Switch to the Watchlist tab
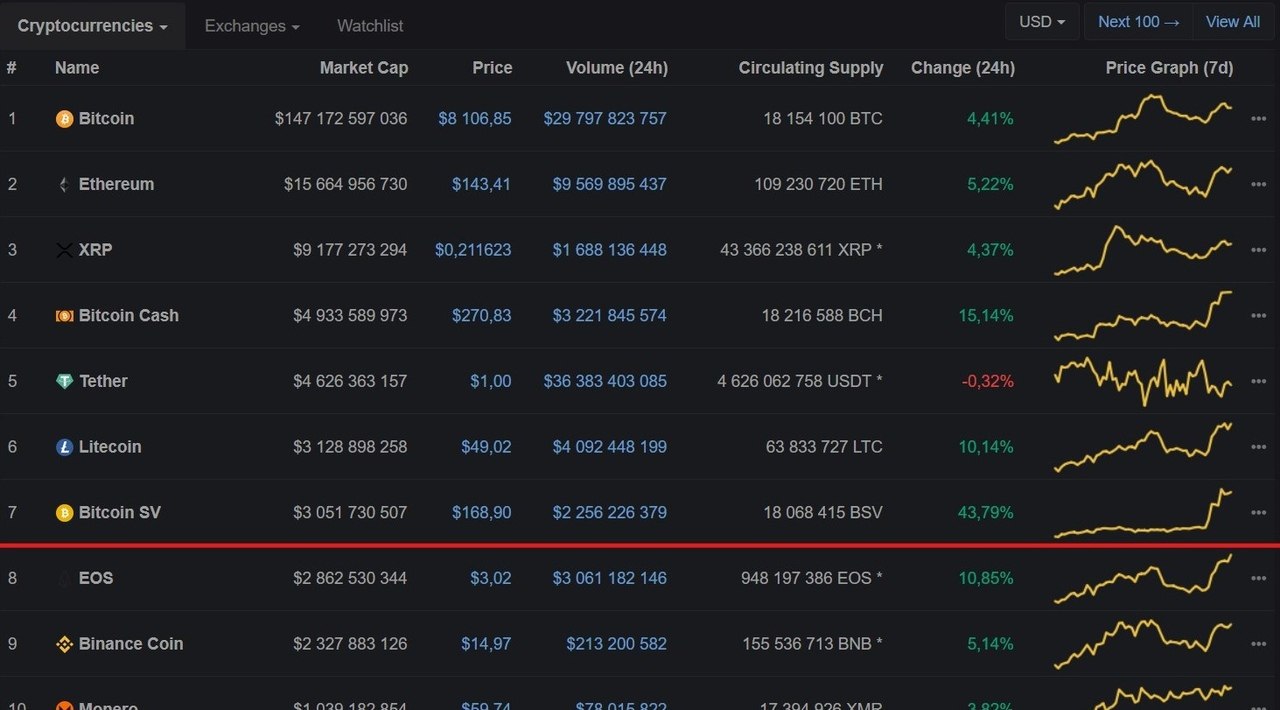1280x710 pixels. tap(370, 26)
